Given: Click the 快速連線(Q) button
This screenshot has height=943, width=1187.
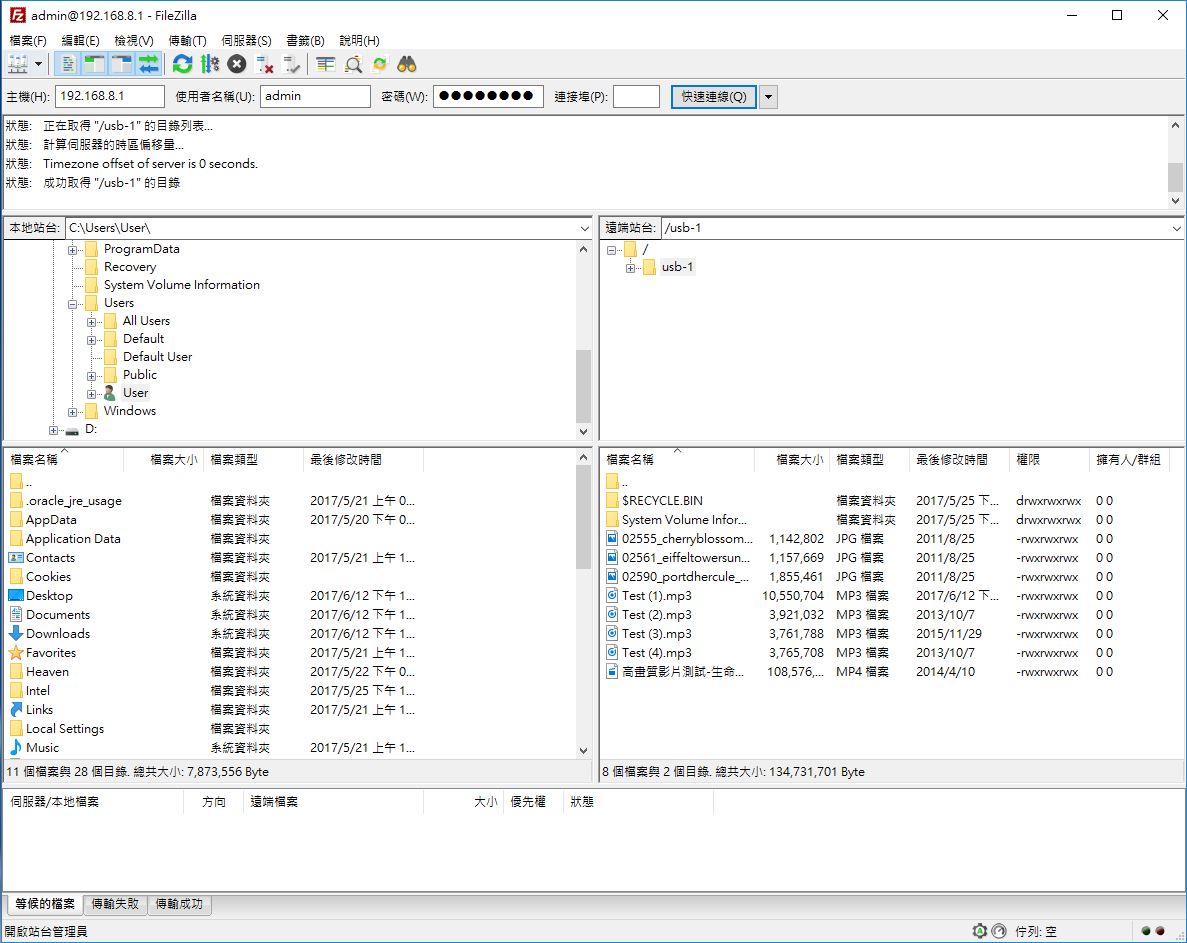Looking at the screenshot, I should [713, 96].
